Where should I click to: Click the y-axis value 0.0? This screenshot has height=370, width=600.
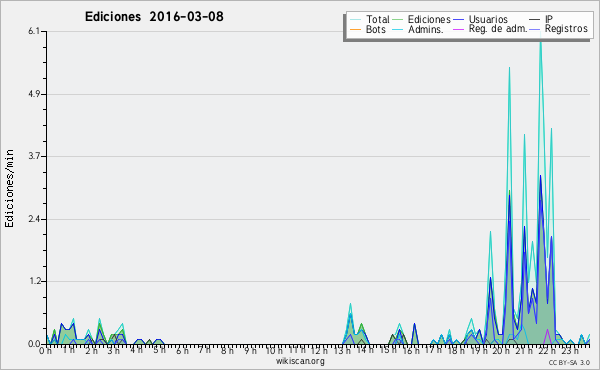(34, 344)
